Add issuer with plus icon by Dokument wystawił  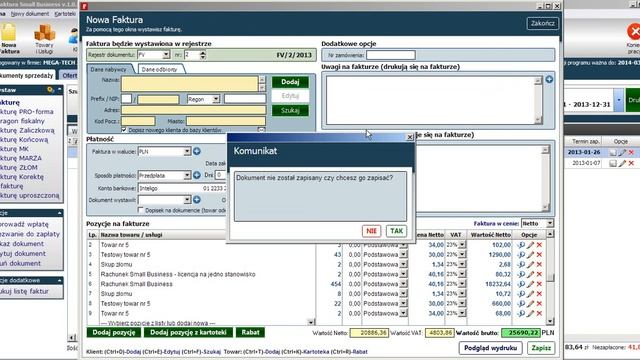coord(197,200)
